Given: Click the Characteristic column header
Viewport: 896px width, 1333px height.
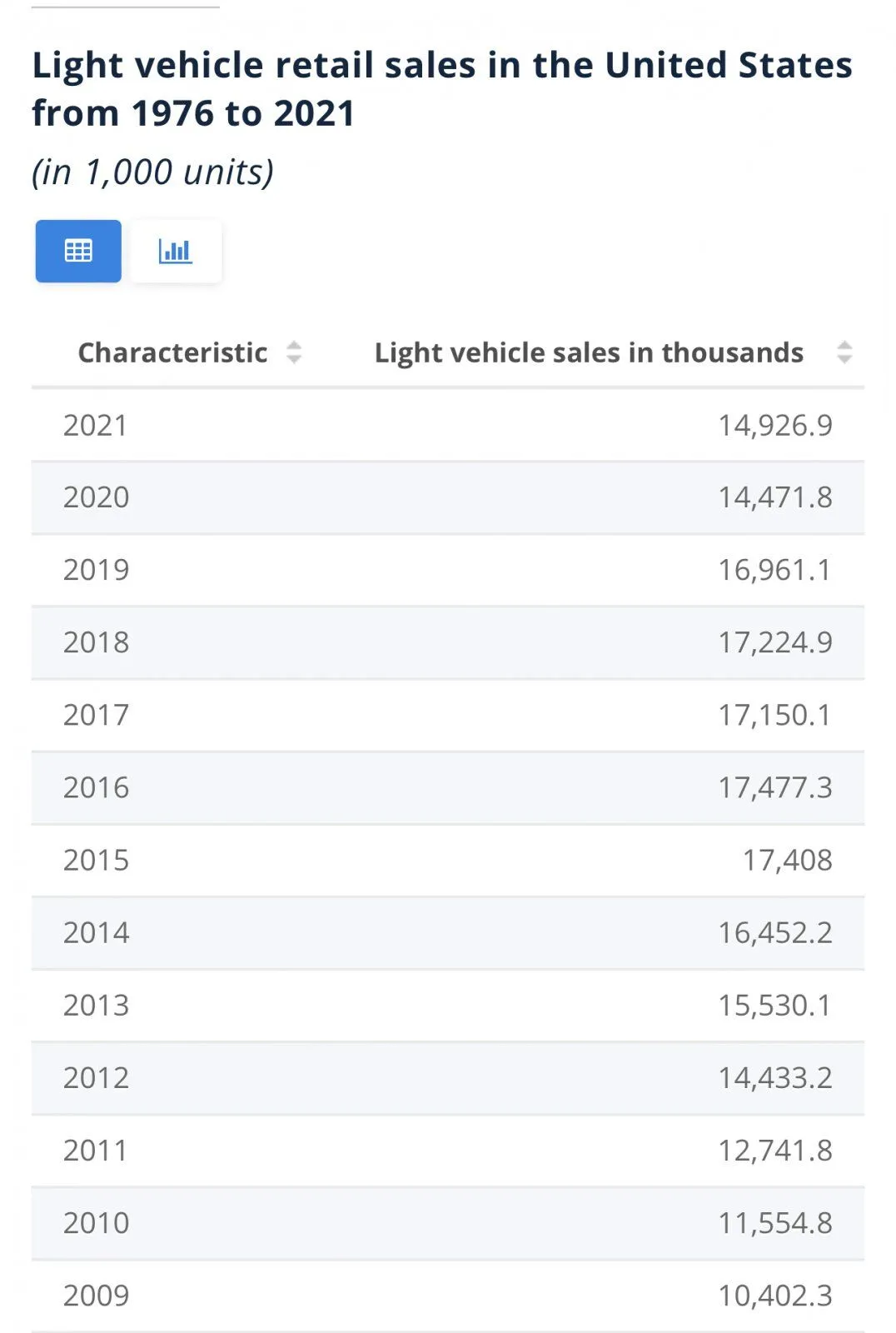Looking at the screenshot, I should [x=172, y=352].
